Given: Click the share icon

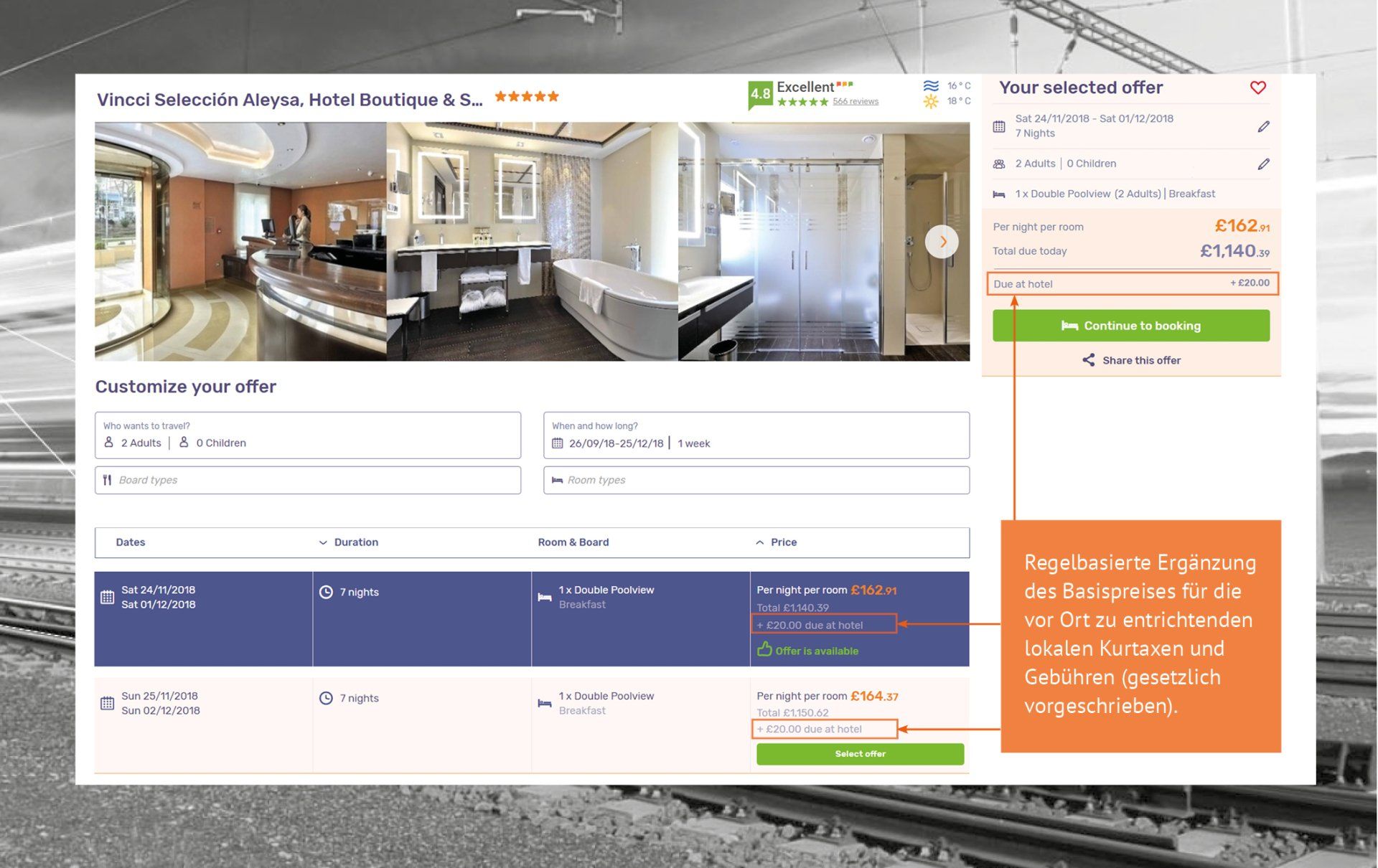Looking at the screenshot, I should (1089, 360).
